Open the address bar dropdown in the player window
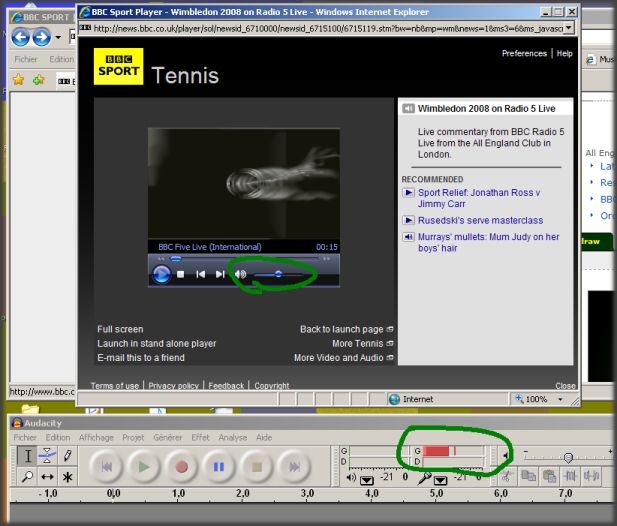617x526 pixels. pos(569,28)
